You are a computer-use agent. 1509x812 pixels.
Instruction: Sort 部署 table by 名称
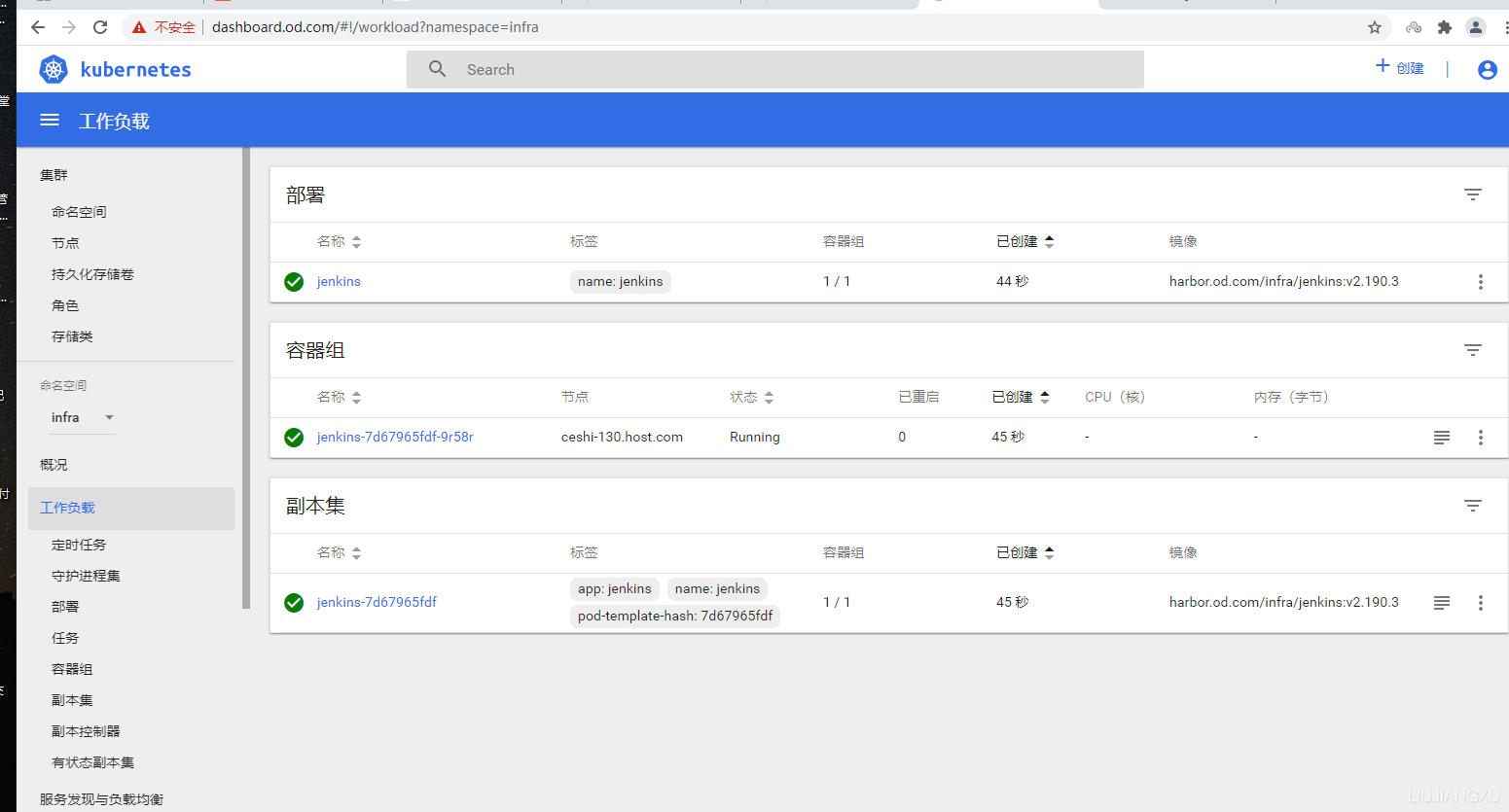tap(339, 241)
